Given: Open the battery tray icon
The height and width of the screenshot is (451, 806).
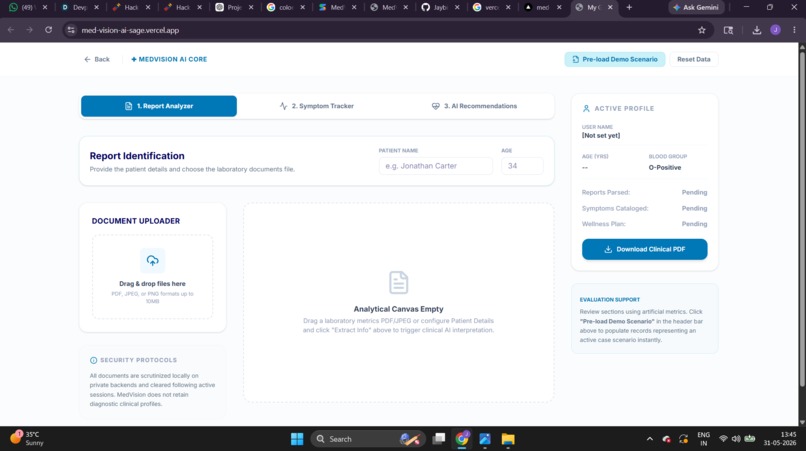Looking at the screenshot, I should (750, 439).
